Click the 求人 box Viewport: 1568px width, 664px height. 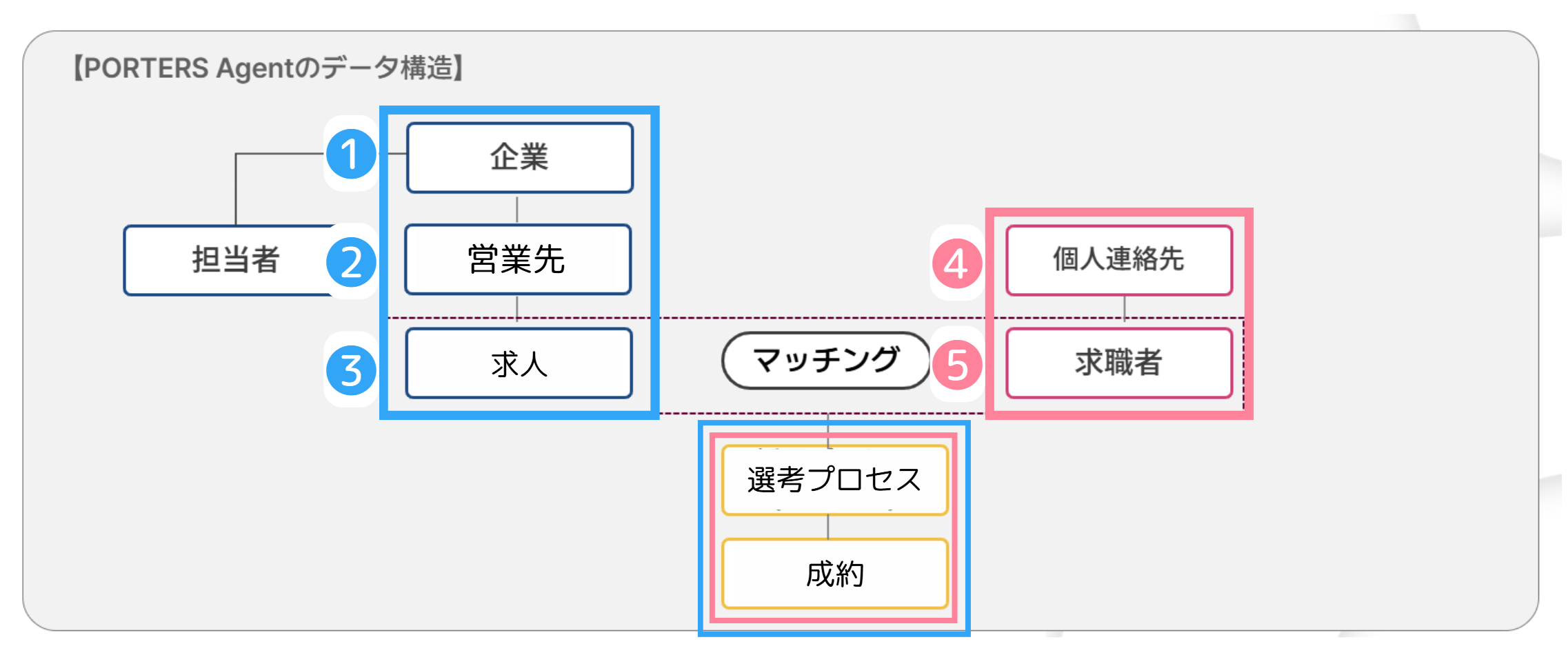click(519, 363)
